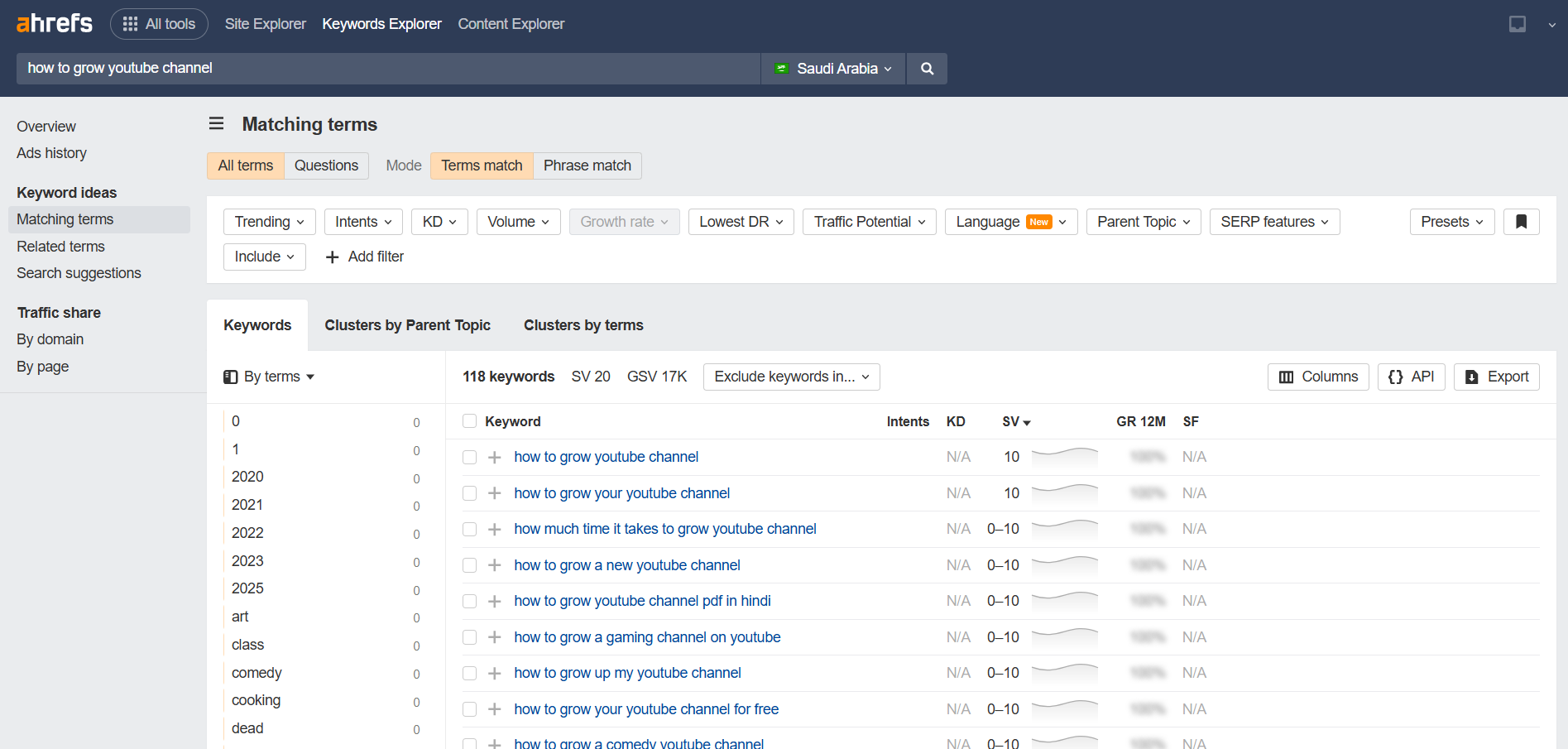
Task: Open Search suggestions in sidebar
Action: pyautogui.click(x=79, y=273)
